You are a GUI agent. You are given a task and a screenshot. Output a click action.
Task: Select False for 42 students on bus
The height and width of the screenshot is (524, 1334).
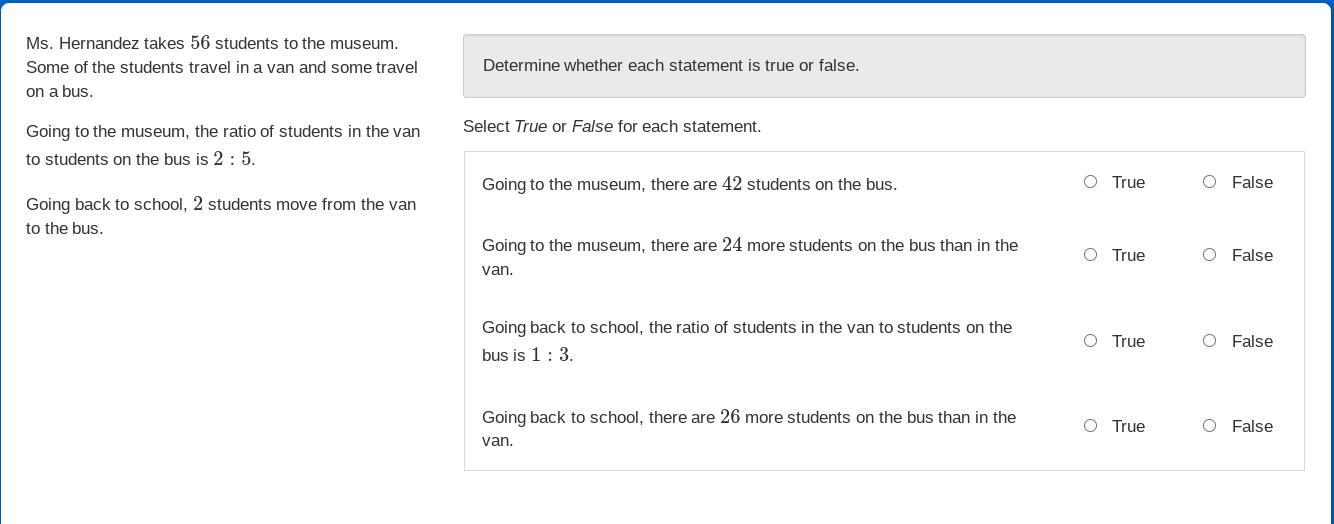coord(1209,182)
